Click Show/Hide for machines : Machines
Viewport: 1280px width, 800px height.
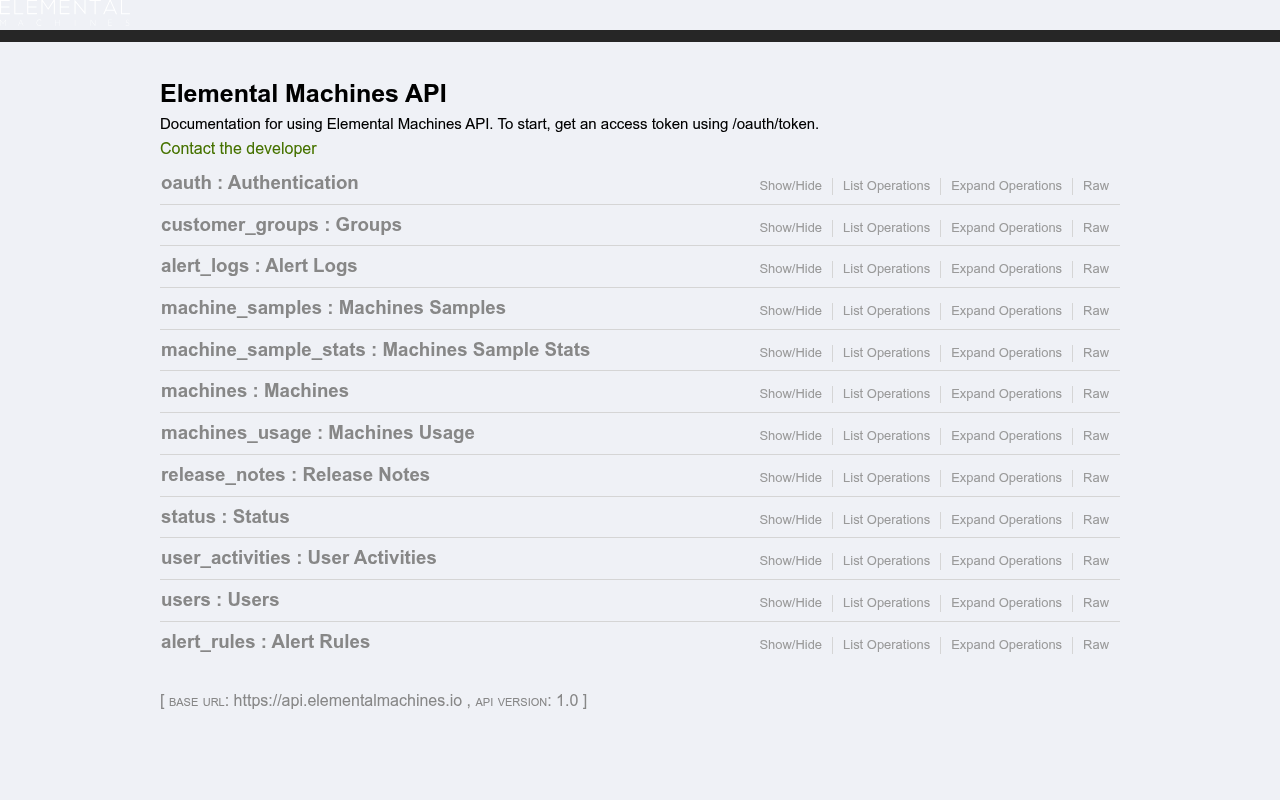(x=790, y=394)
